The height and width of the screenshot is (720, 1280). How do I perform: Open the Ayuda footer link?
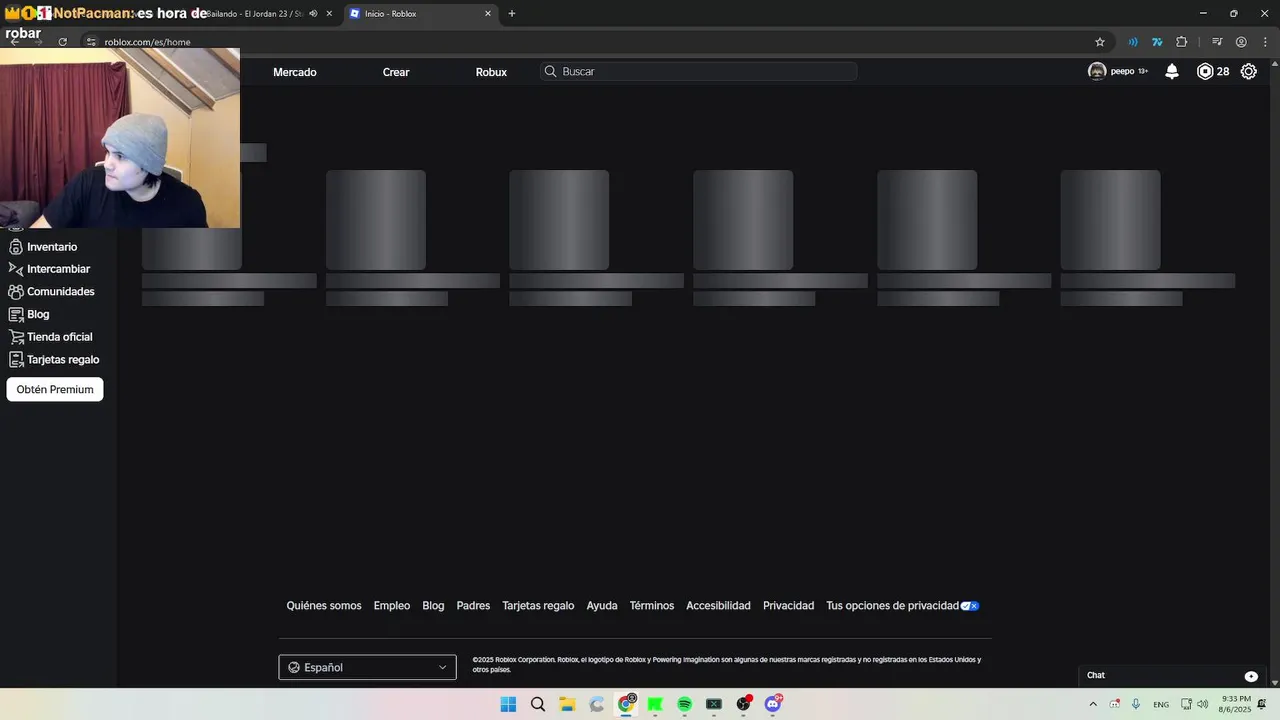click(602, 606)
